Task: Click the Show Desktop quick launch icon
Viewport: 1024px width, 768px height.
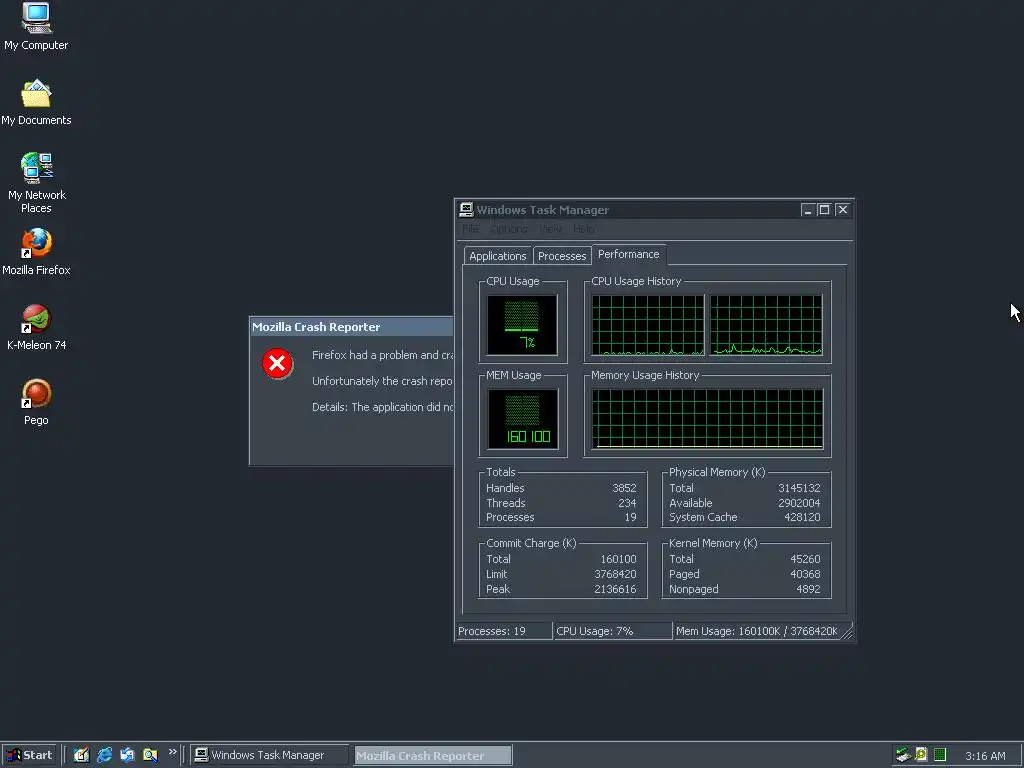Action: [x=81, y=755]
